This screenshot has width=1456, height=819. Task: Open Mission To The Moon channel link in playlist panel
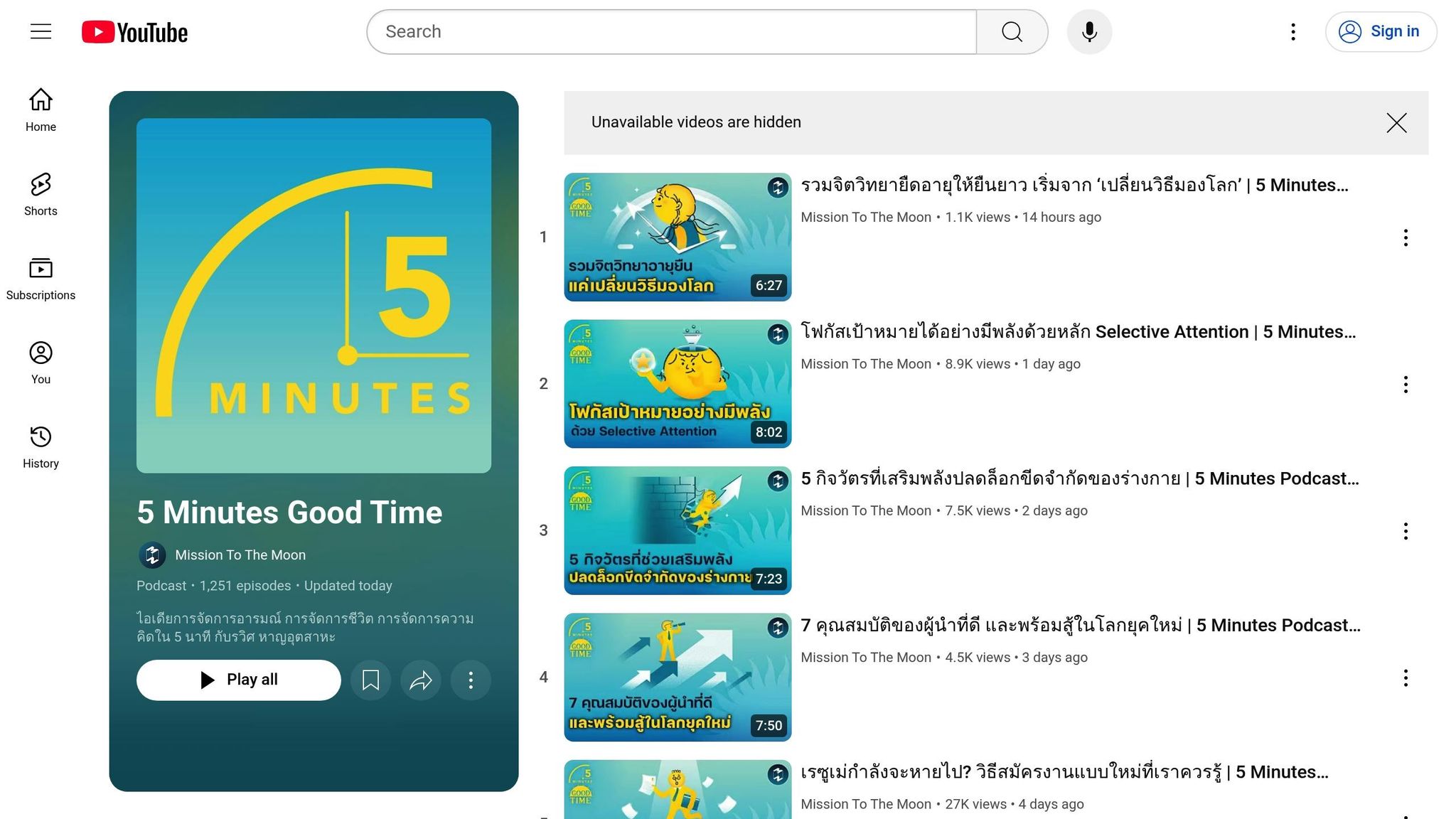tap(240, 555)
